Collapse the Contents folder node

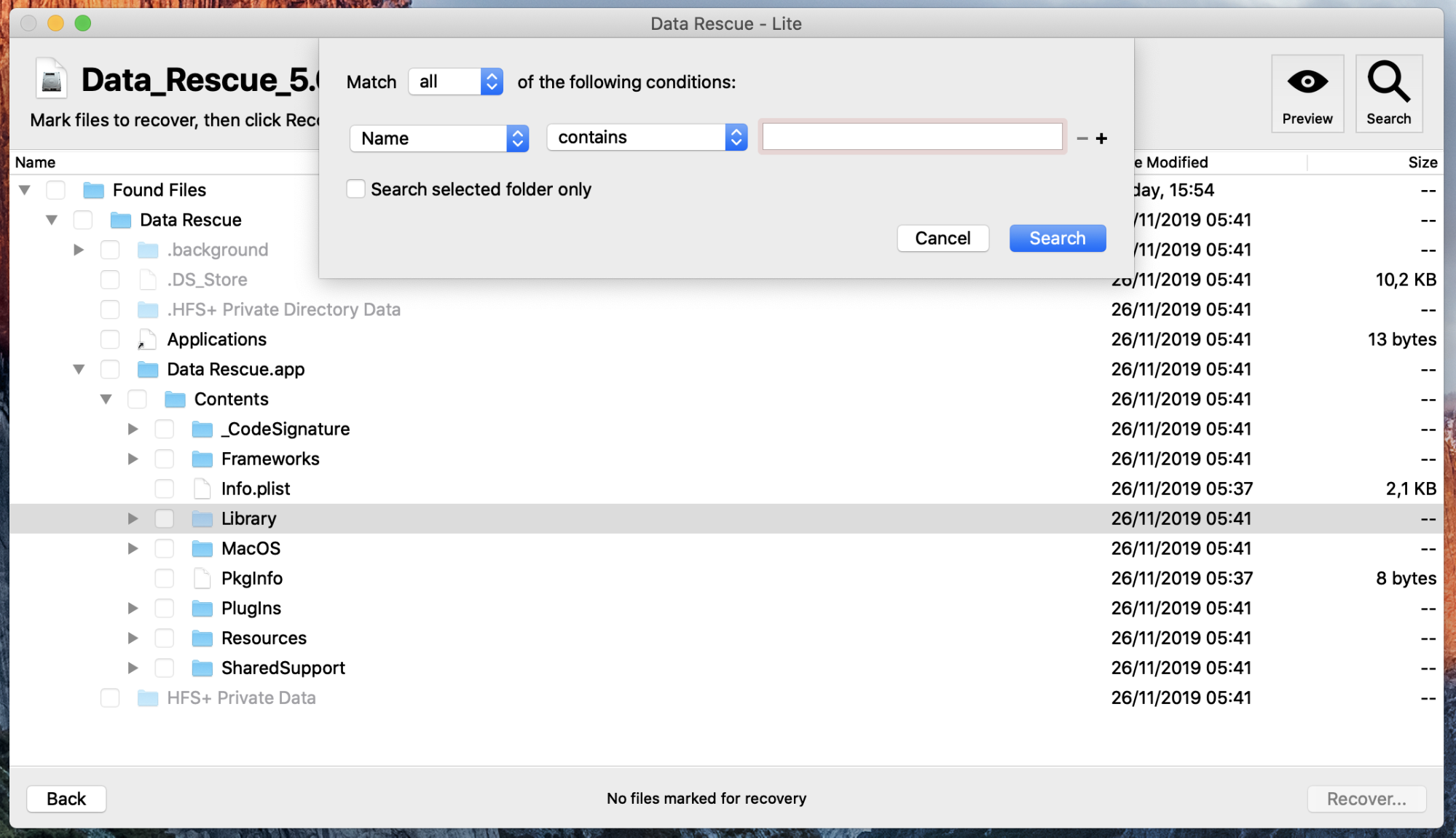[106, 399]
